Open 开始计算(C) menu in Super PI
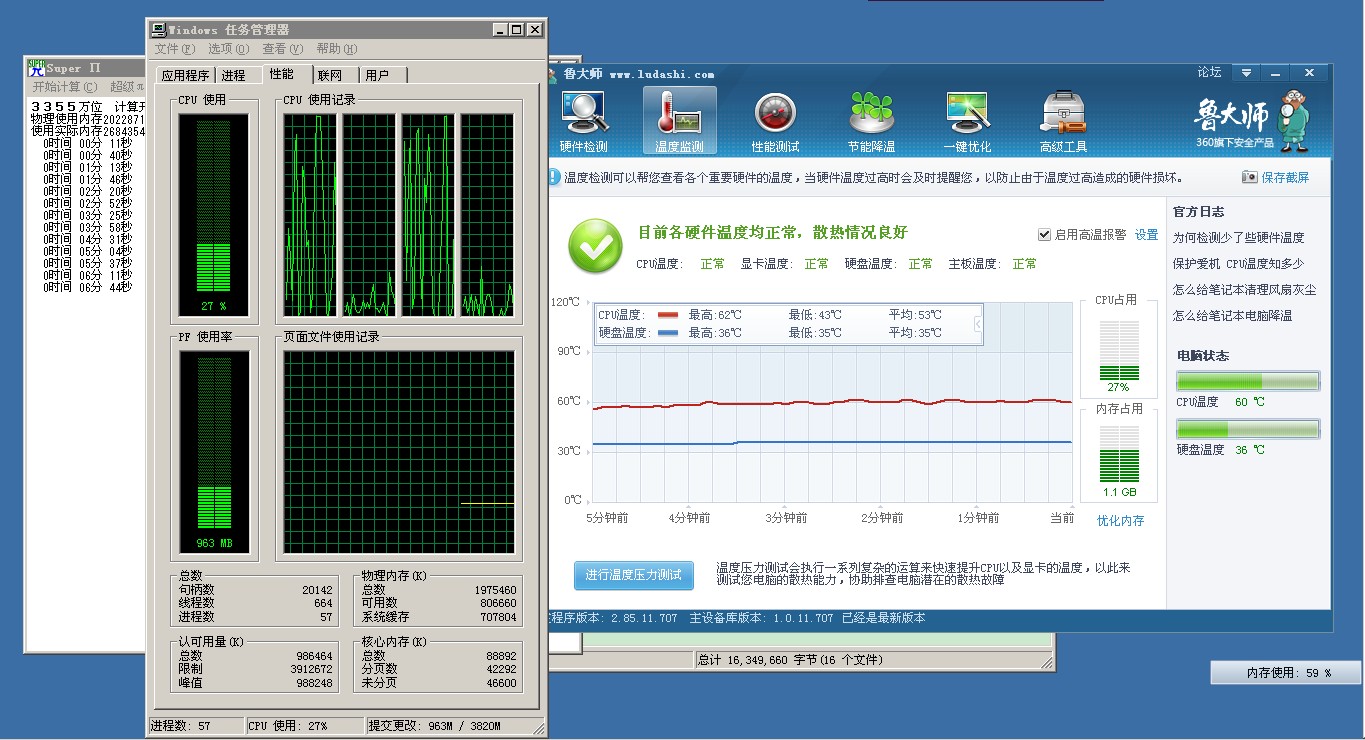Image resolution: width=1365 pixels, height=740 pixels. 65,87
